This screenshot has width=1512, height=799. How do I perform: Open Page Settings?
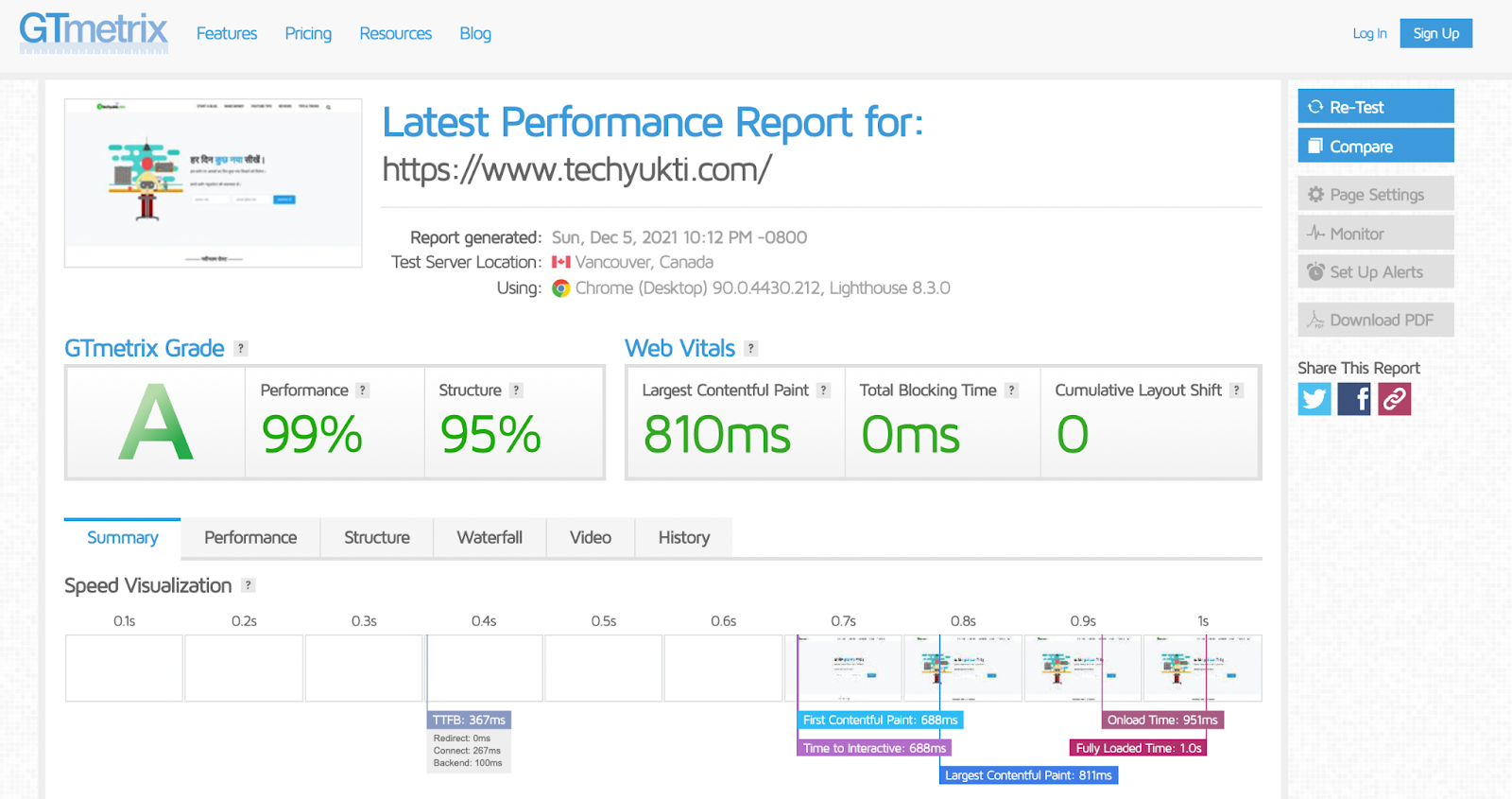point(1376,194)
